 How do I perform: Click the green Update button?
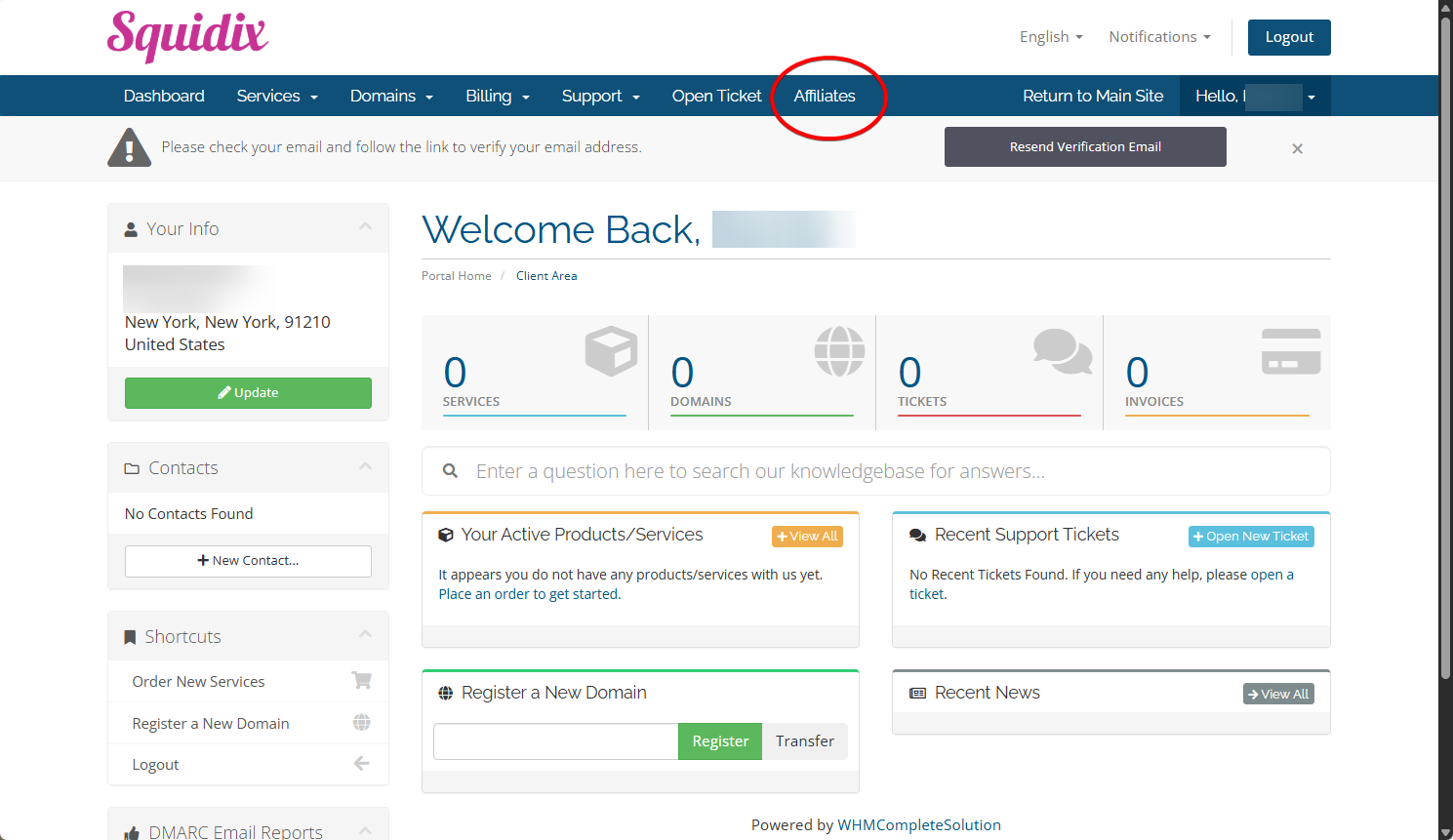248,393
